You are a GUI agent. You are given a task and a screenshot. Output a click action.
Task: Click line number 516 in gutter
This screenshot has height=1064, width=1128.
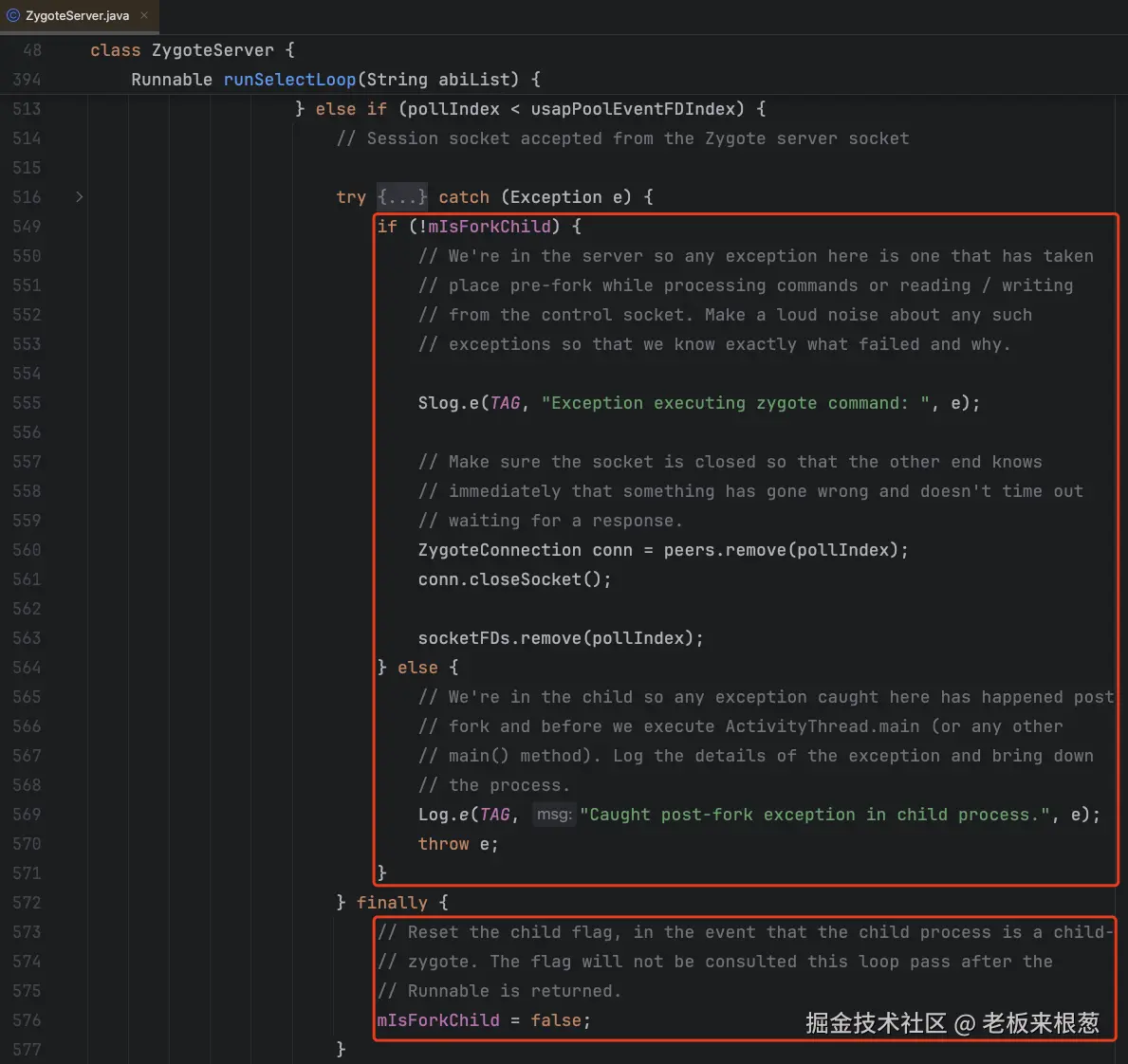point(27,197)
